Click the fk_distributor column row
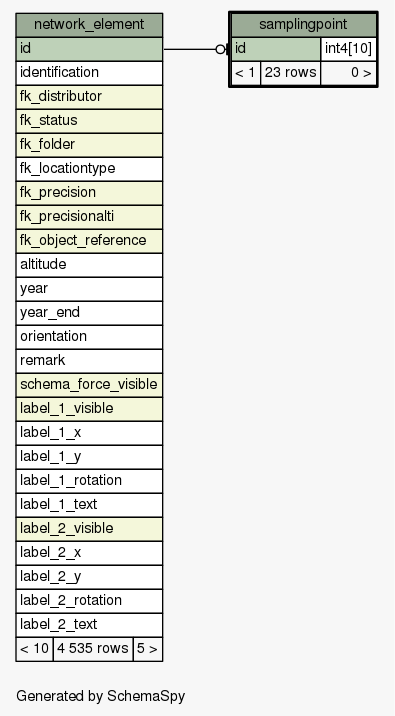The width and height of the screenshot is (395, 716). (x=89, y=97)
